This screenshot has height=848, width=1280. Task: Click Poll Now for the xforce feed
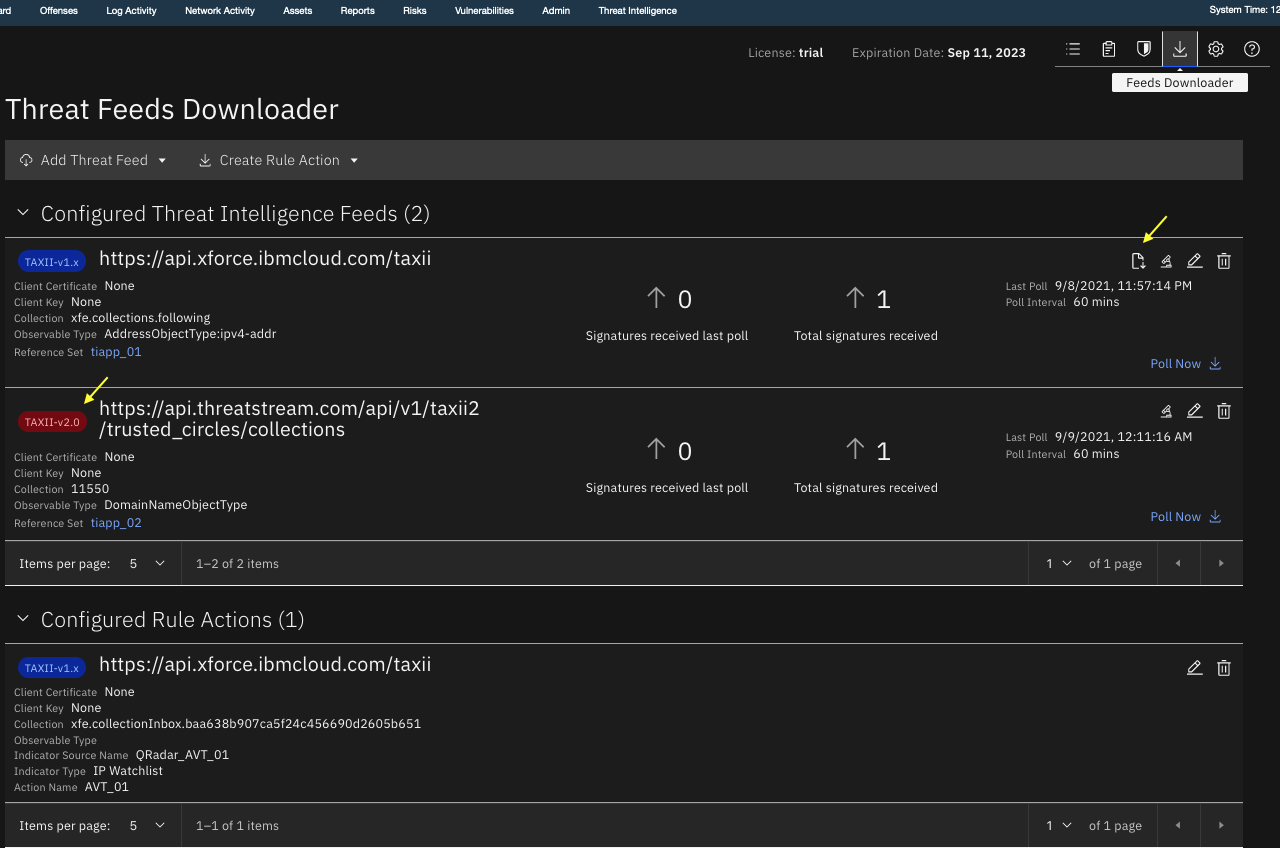[x=1185, y=363]
